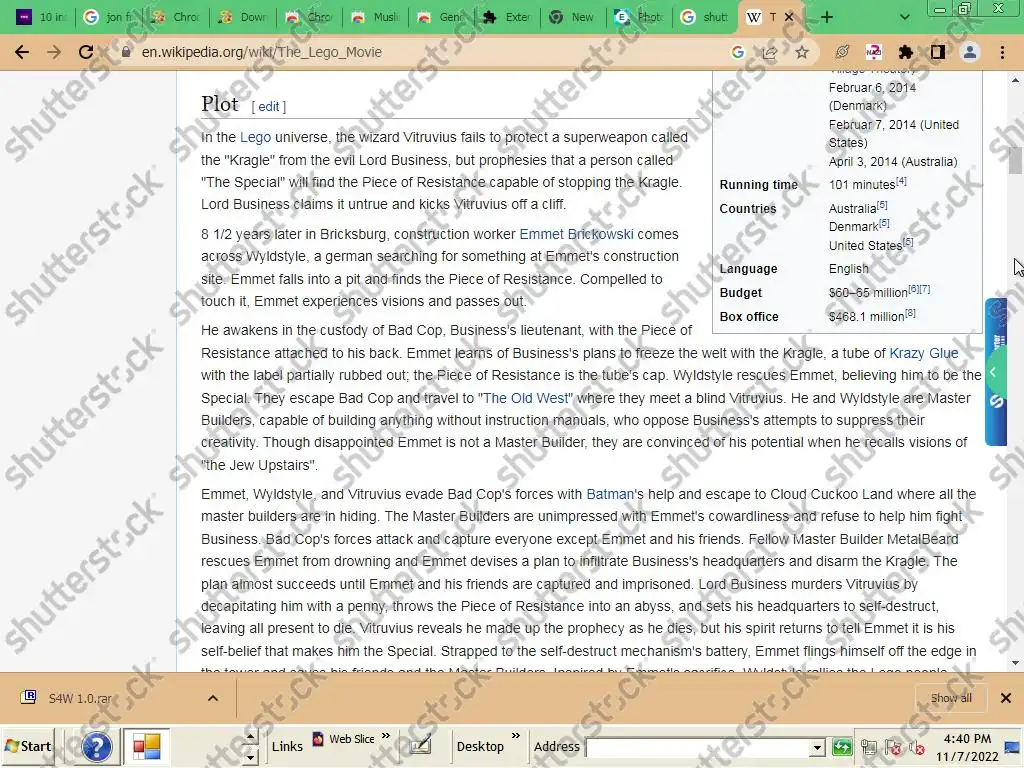1024x768 pixels.
Task: Open the Lego article link
Action: (255, 137)
